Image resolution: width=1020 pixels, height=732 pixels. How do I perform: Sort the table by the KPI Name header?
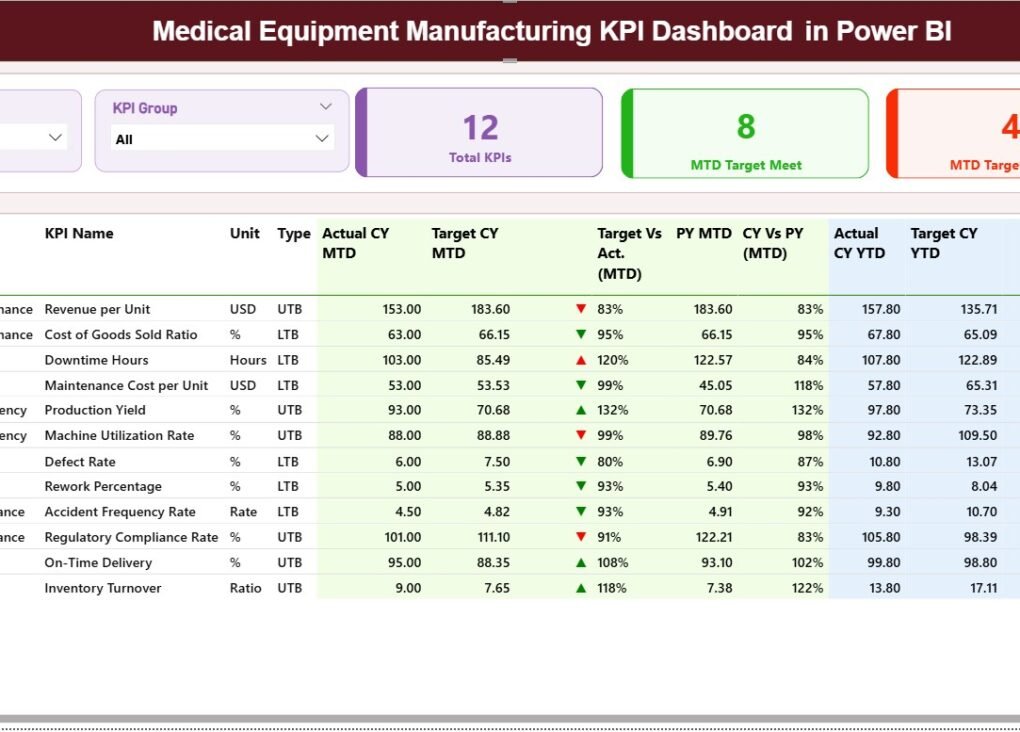(x=79, y=233)
